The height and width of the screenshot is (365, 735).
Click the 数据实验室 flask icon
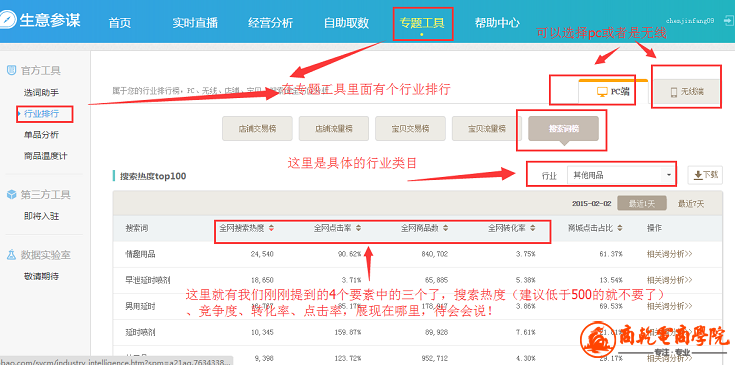click(11, 255)
